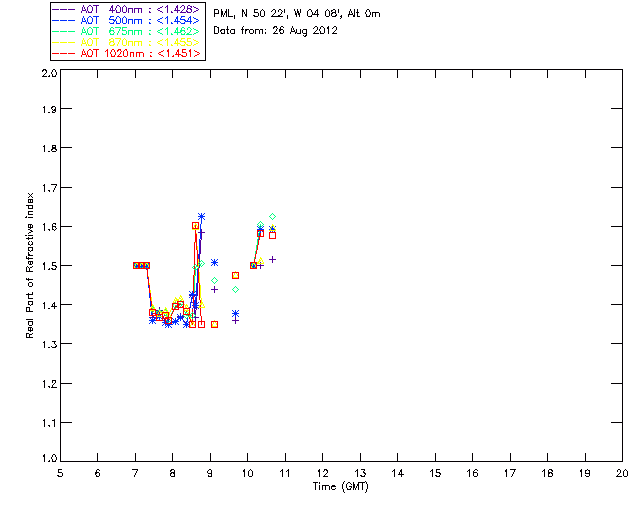The height and width of the screenshot is (512, 640).
Task: Click the x-axis tick label 14
Action: [398, 473]
